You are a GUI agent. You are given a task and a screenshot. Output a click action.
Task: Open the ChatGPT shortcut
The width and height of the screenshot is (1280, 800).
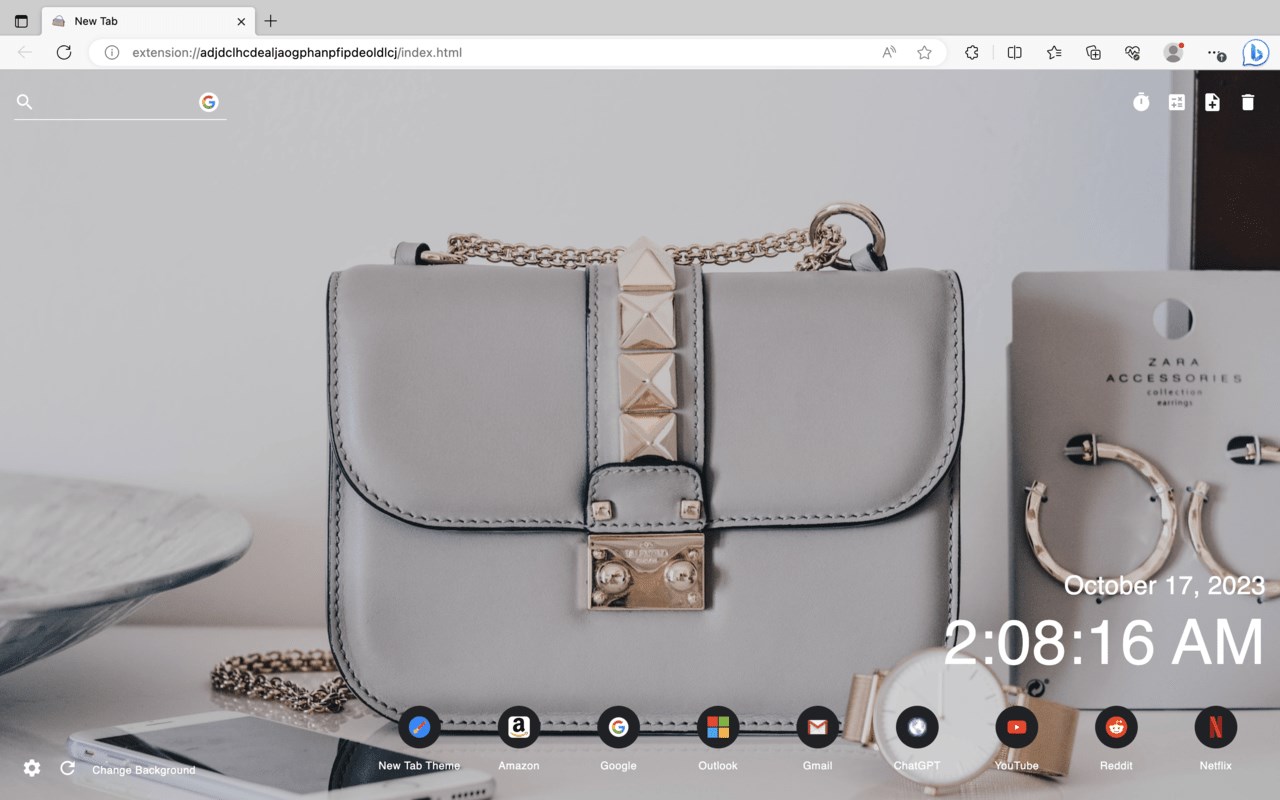(917, 727)
